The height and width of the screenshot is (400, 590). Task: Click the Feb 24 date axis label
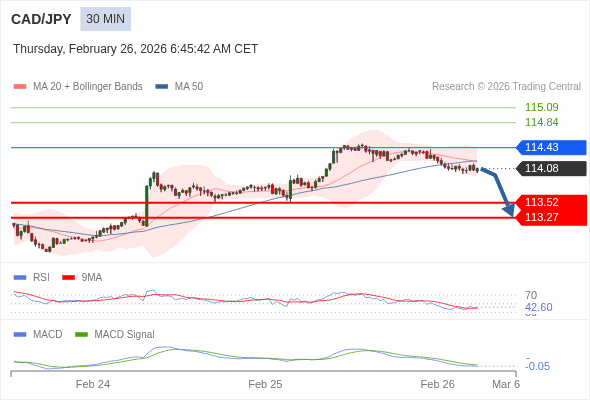point(93,384)
